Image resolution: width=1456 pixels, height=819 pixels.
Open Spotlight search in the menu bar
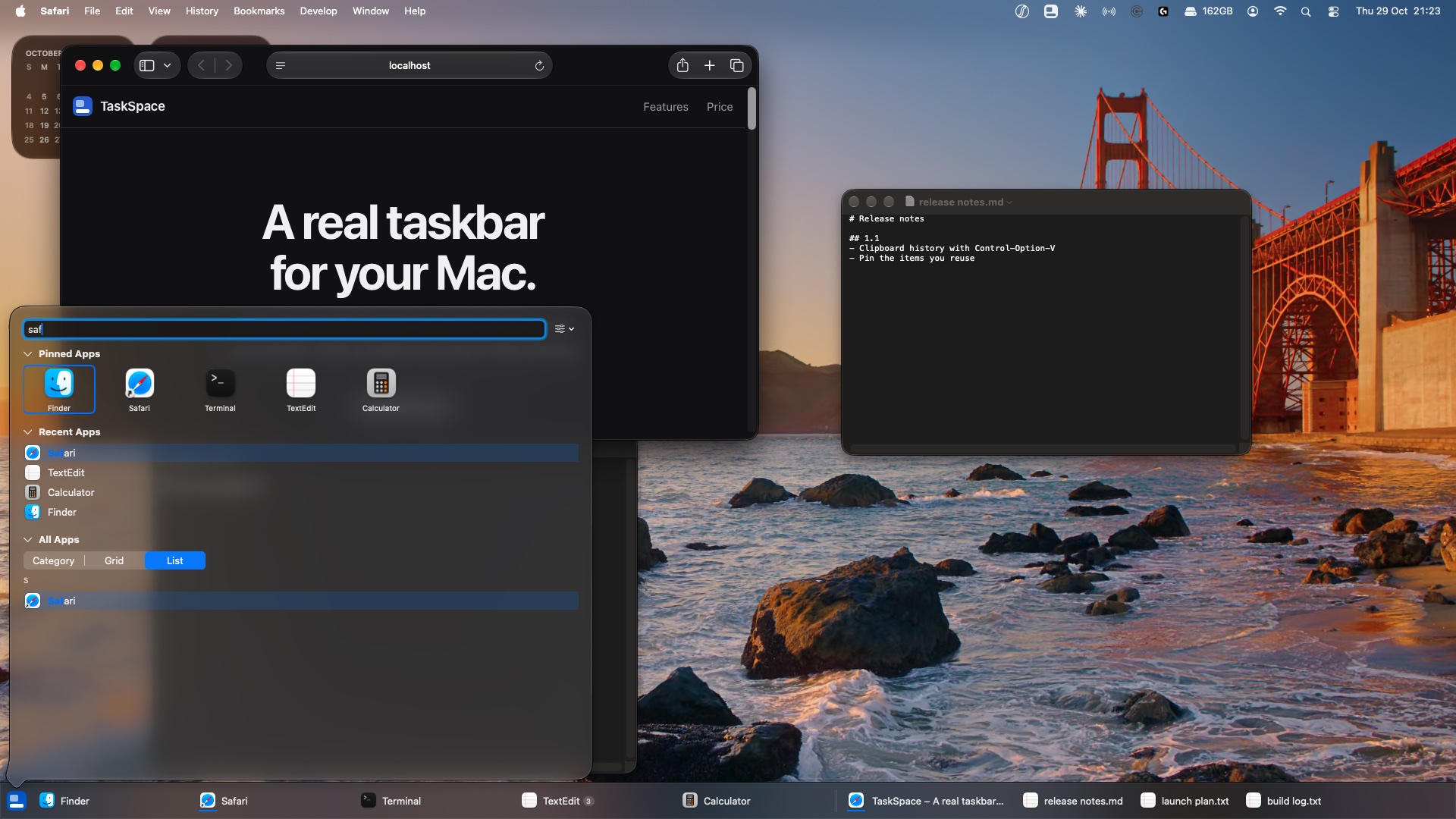1306,11
